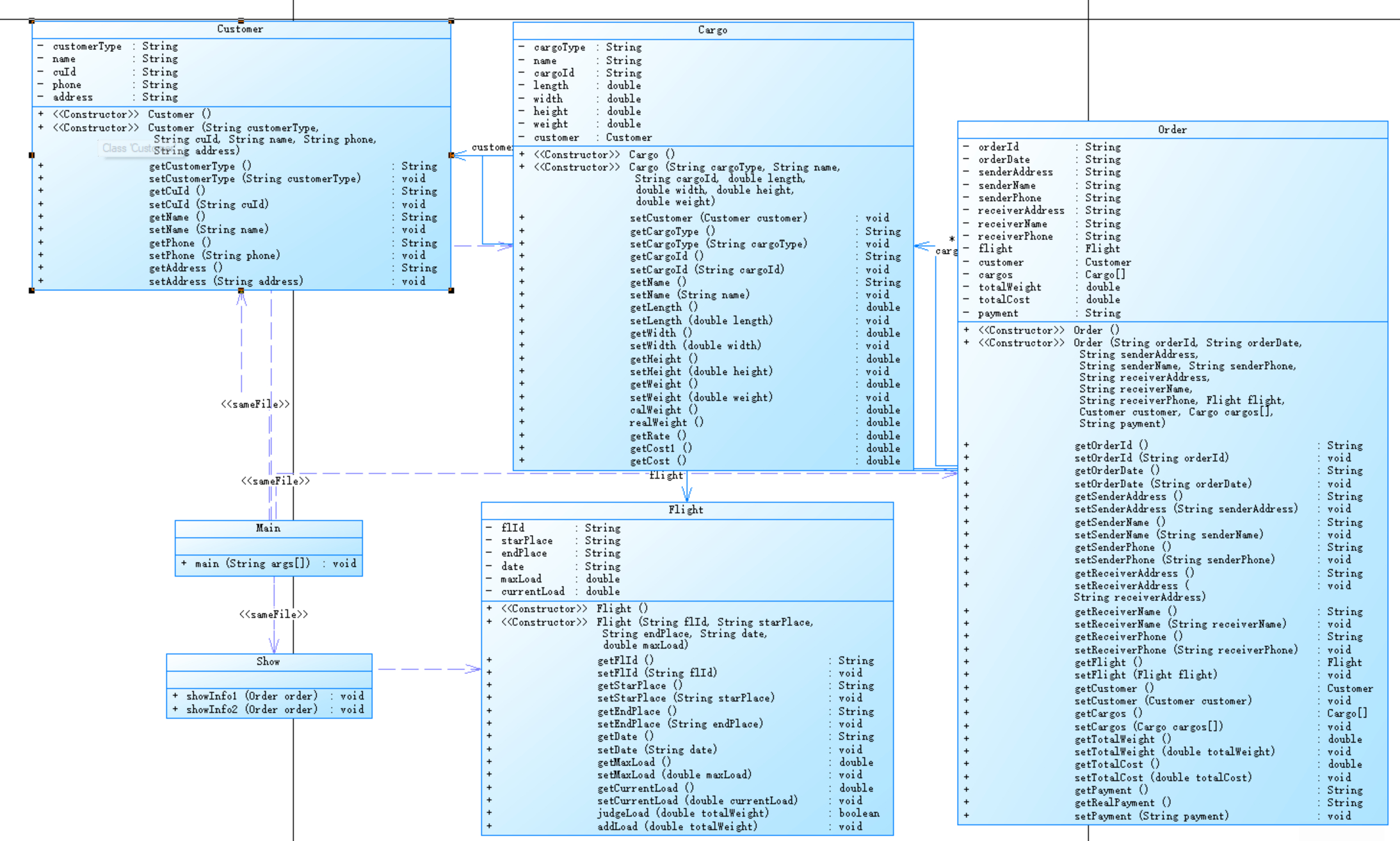
Task: Select the Customer class title
Action: 240,29
